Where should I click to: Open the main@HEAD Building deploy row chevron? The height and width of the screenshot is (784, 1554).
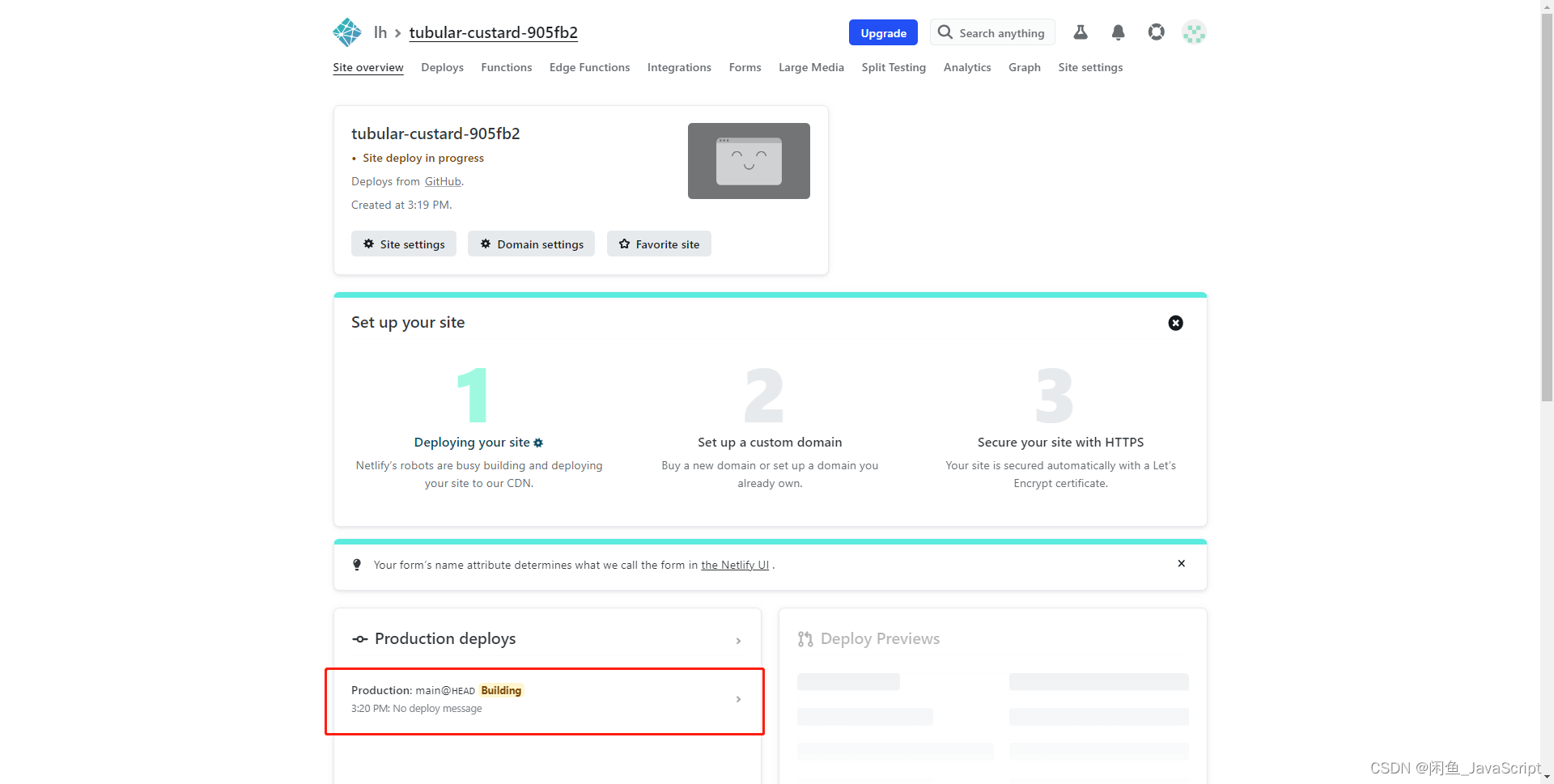click(x=738, y=699)
